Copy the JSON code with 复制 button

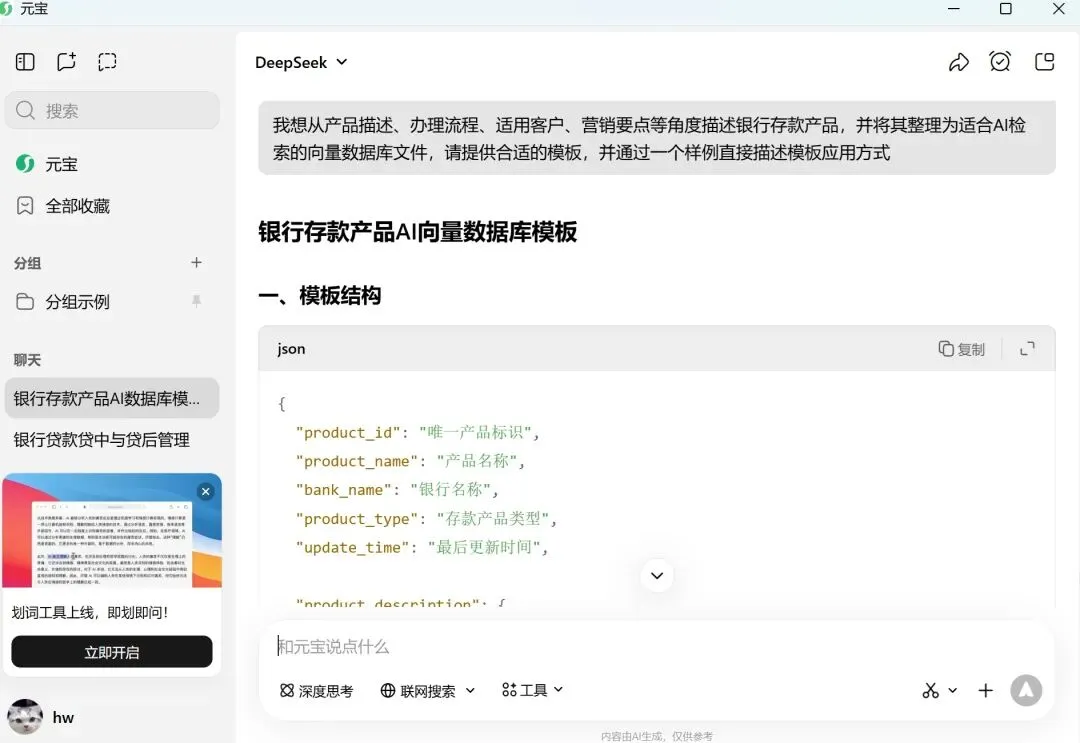pyautogui.click(x=960, y=348)
